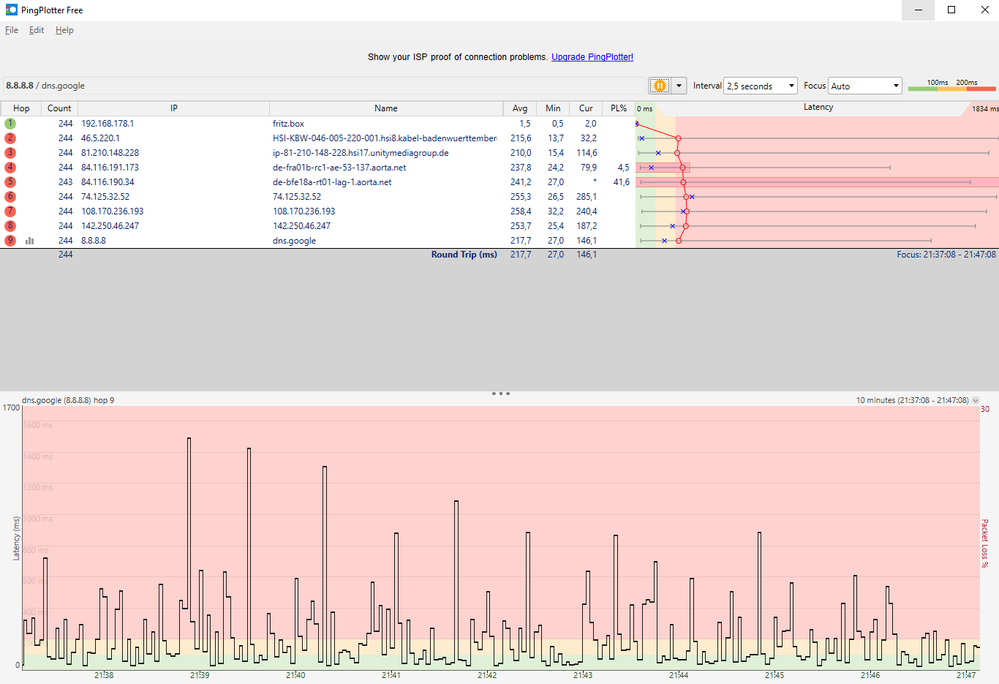Select hop 2 red status icon
999x684 pixels.
pyautogui.click(x=10, y=138)
